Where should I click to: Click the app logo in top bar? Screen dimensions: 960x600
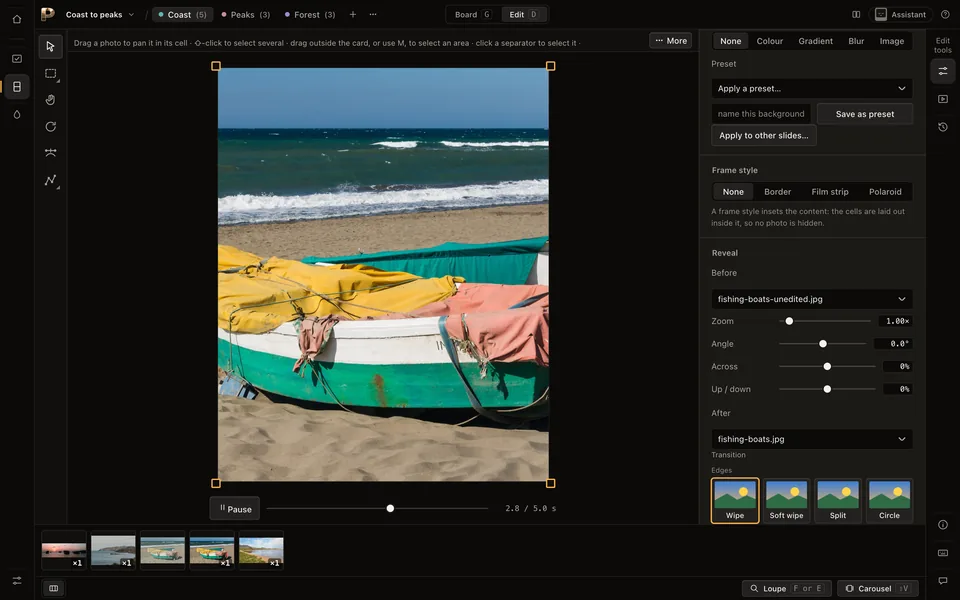pos(48,14)
